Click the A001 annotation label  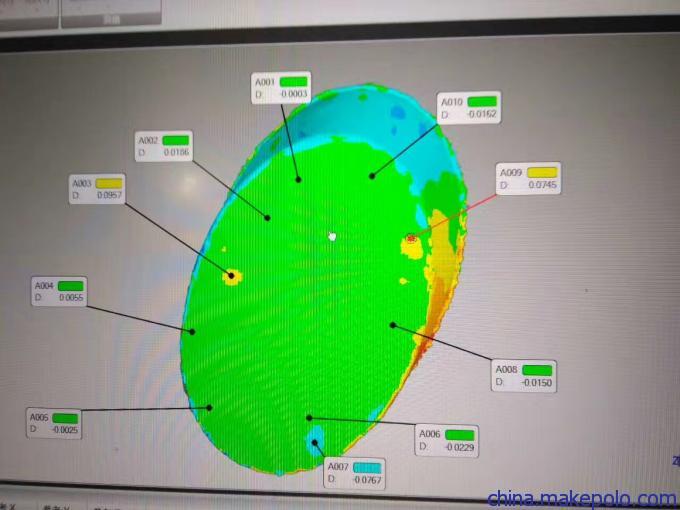[x=281, y=88]
